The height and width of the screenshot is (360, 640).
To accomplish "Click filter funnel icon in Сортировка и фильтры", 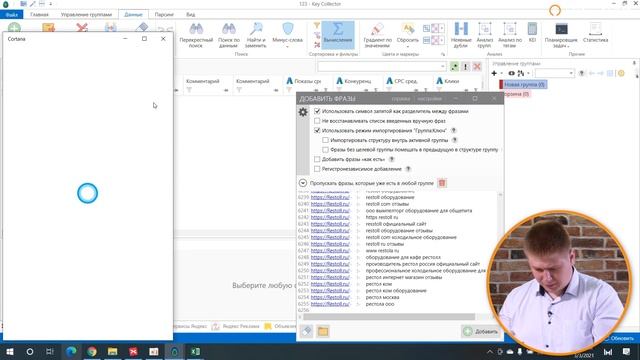I will pos(317,26).
